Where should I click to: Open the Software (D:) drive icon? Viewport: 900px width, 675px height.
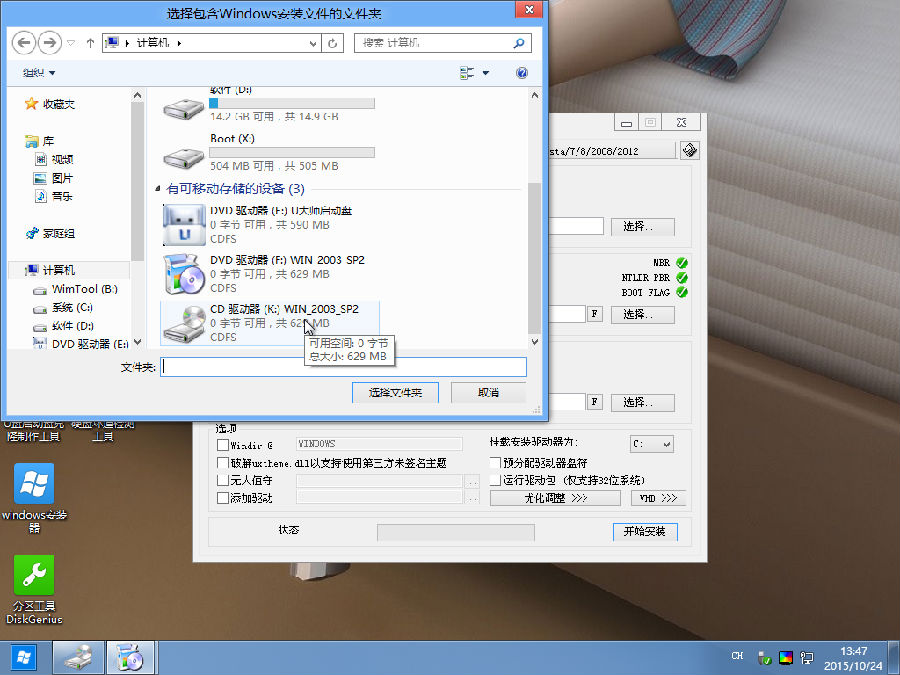[x=183, y=107]
